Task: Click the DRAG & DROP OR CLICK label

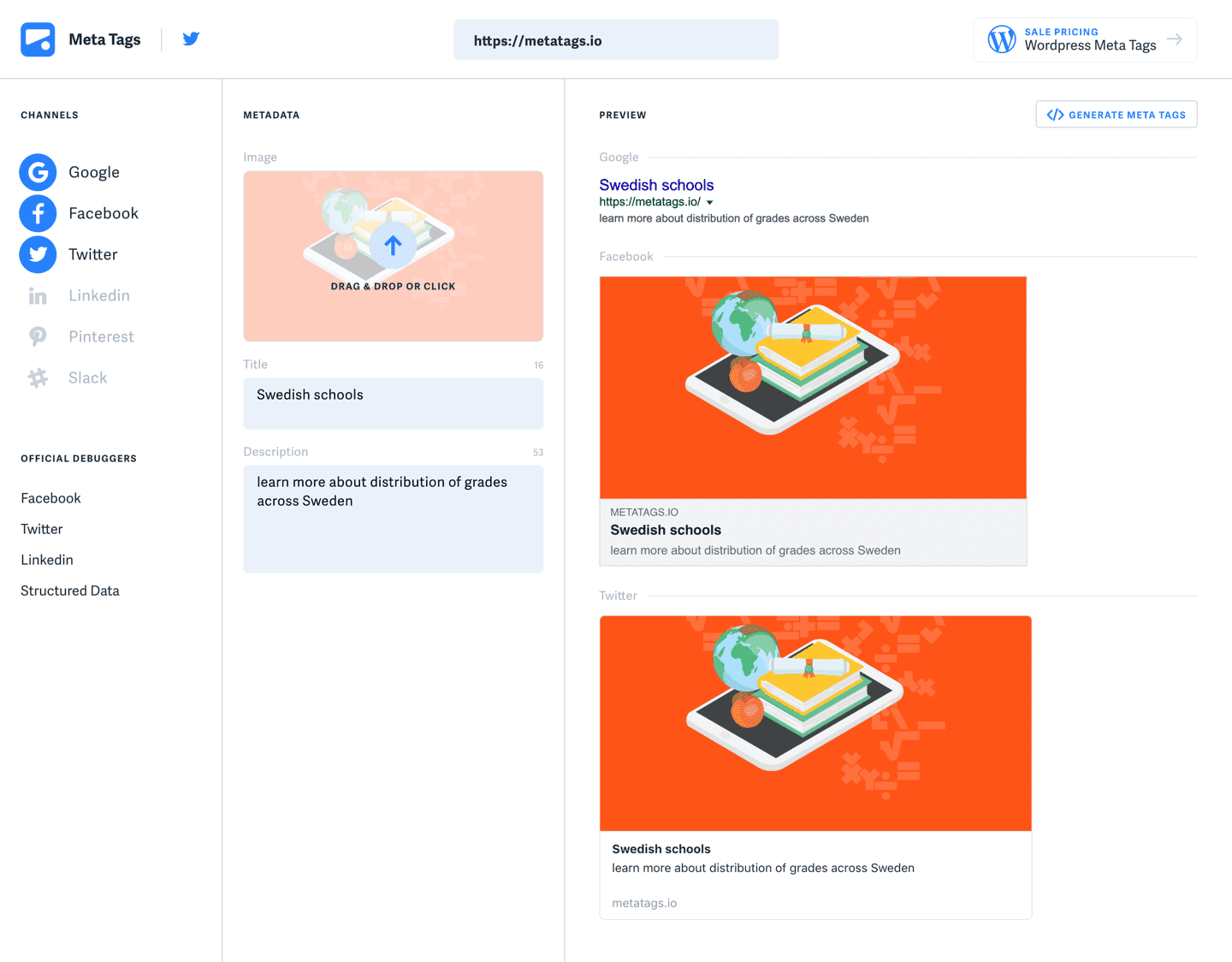Action: [x=393, y=287]
